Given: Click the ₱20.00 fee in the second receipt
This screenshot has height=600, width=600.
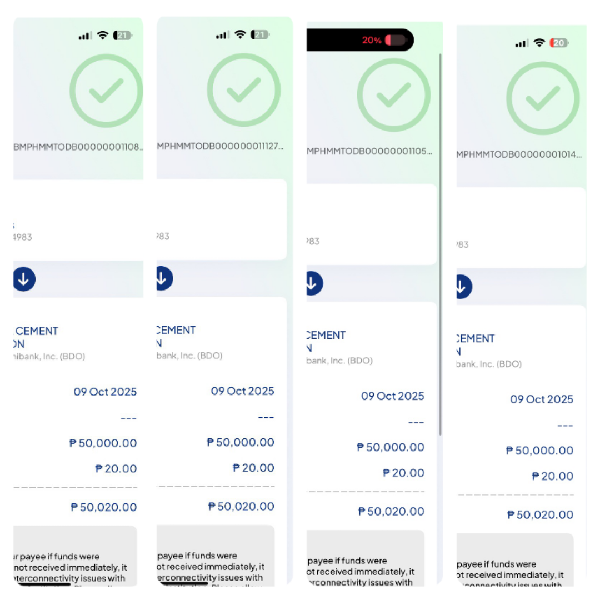Looking at the screenshot, I should point(253,467).
